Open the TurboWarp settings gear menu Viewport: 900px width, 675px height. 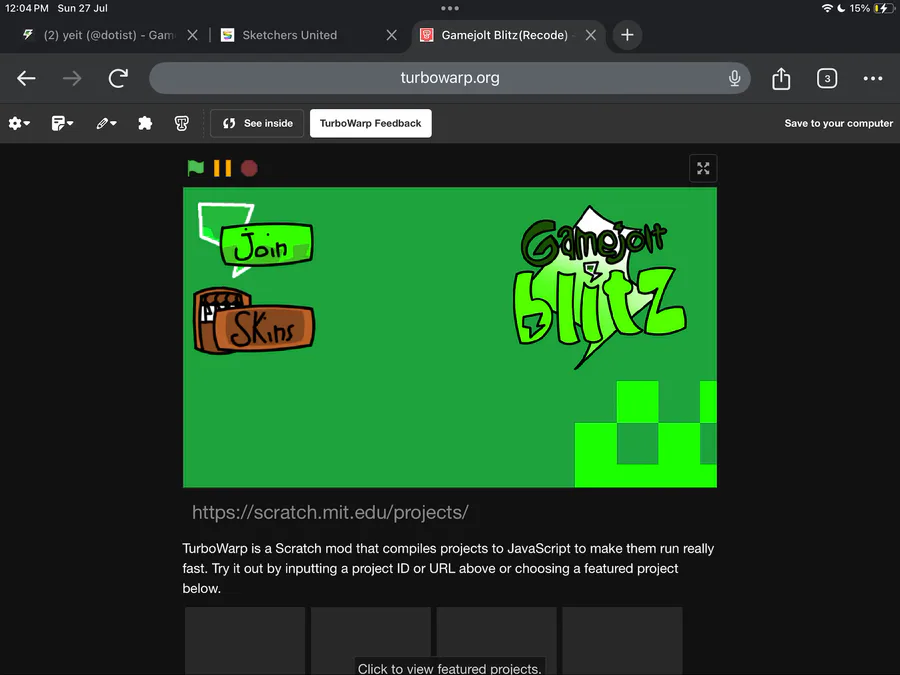tap(19, 123)
